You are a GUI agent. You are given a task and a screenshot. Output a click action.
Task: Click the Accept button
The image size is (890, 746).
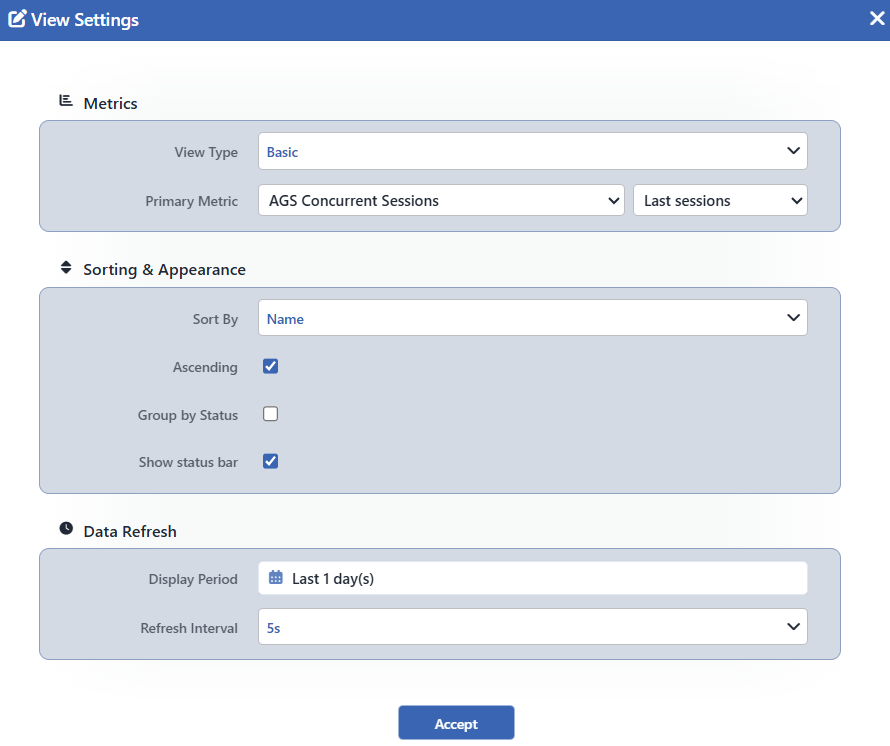(456, 723)
